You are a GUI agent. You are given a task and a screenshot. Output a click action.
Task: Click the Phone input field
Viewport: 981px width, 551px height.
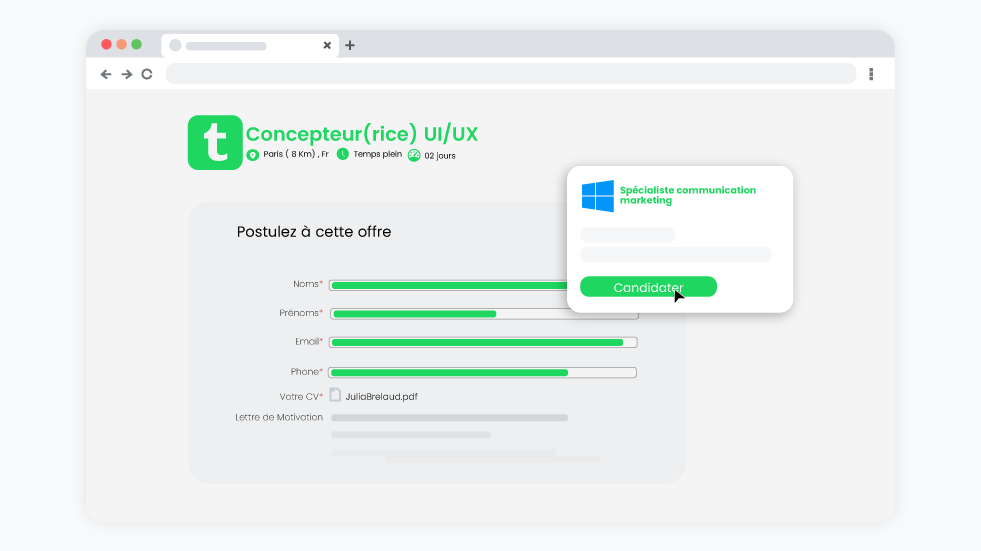483,373
